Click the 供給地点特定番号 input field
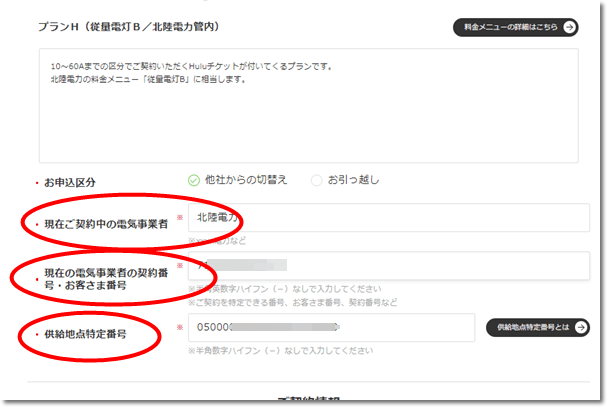This screenshot has width=608, height=408. pyautogui.click(x=332, y=327)
